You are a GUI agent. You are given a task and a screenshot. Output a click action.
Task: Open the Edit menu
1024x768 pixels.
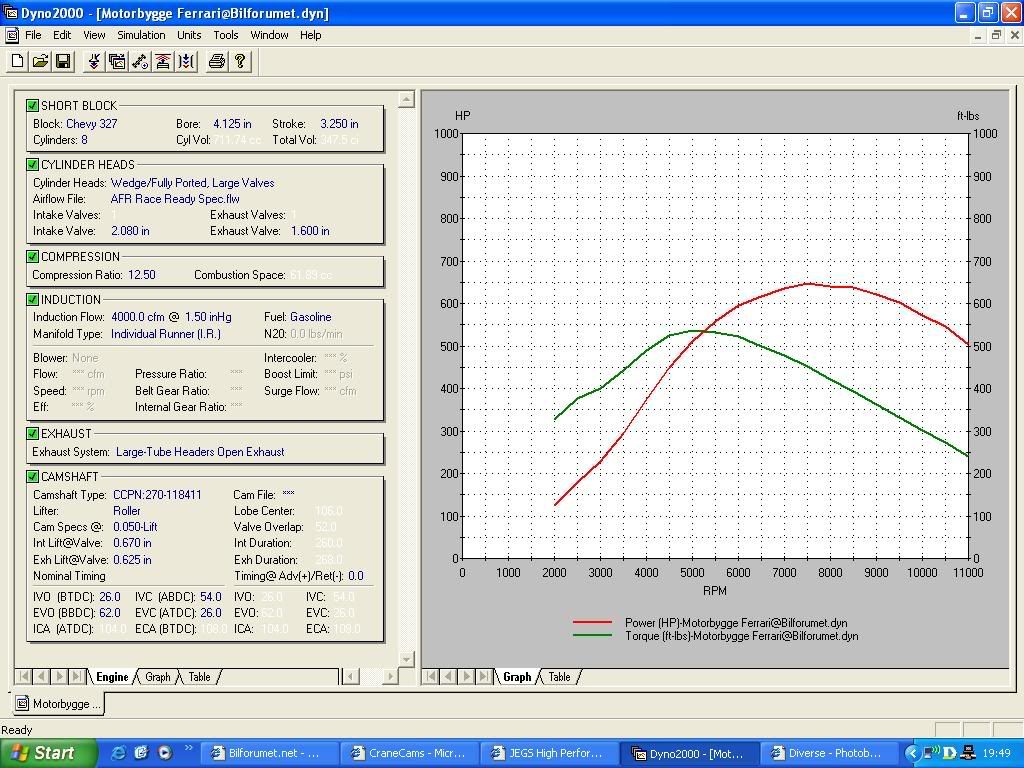[62, 35]
